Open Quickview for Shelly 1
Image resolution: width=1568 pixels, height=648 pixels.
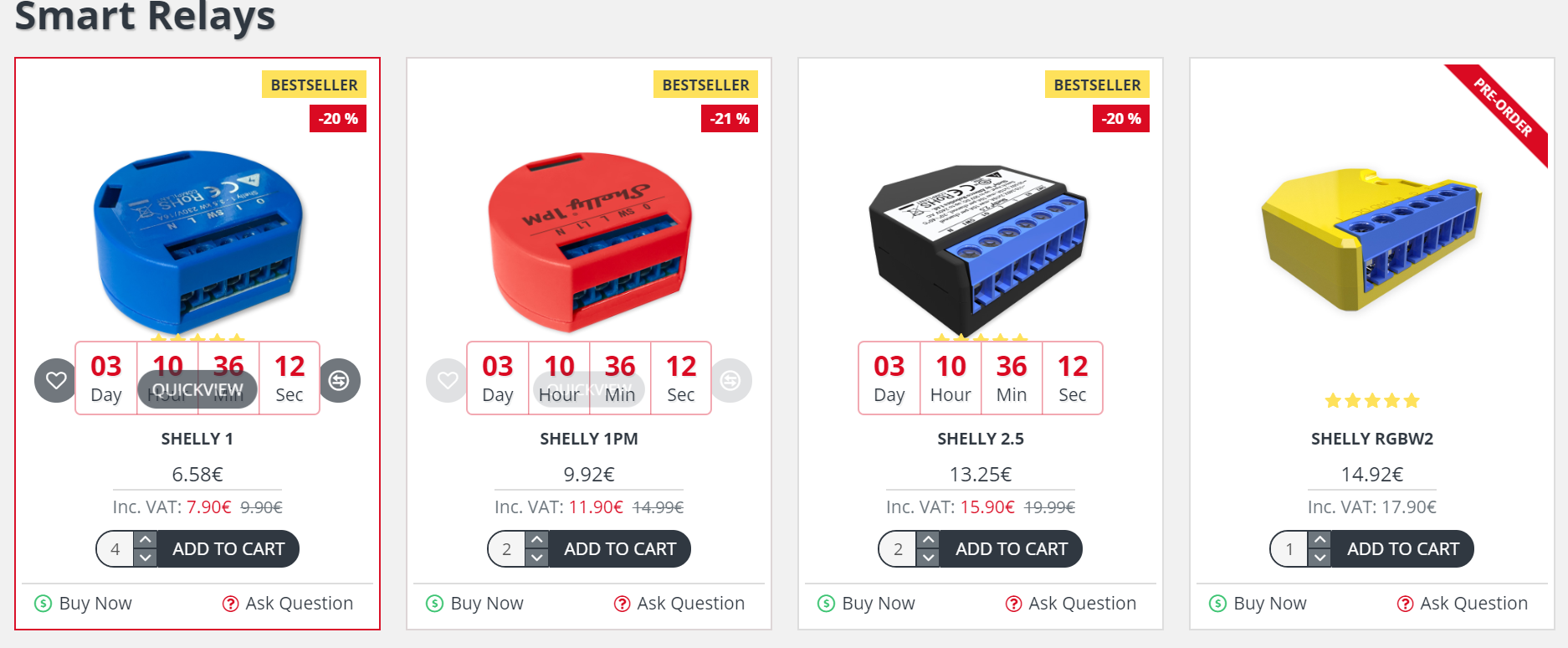(197, 390)
